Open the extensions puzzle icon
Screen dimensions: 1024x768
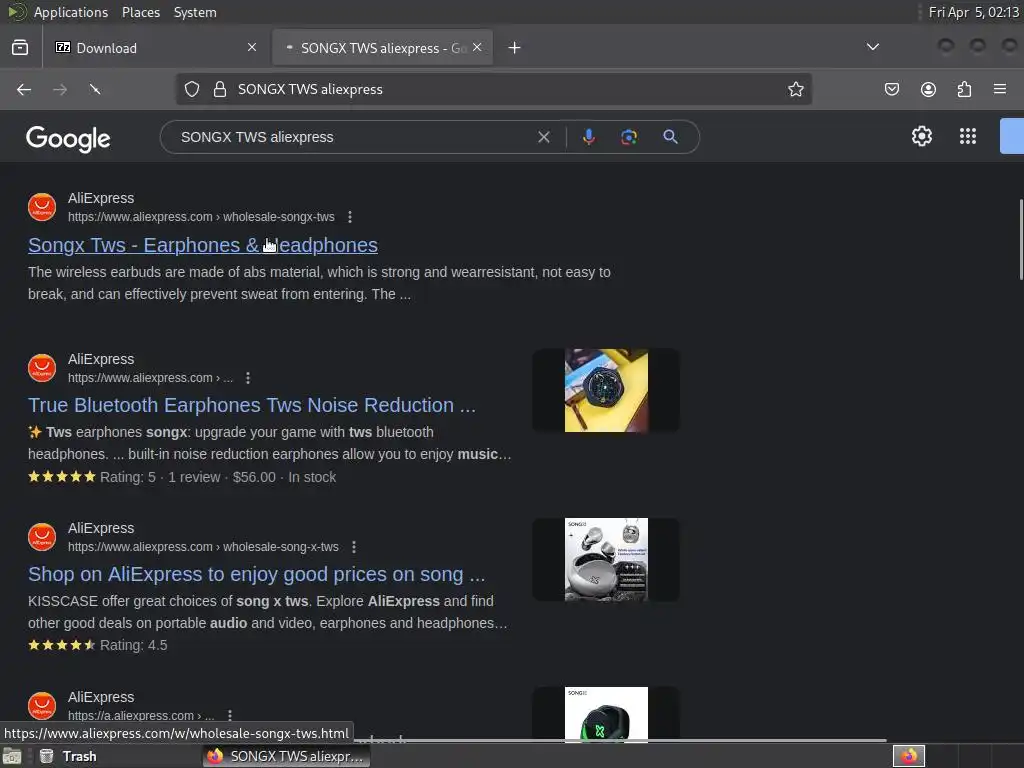click(x=964, y=89)
